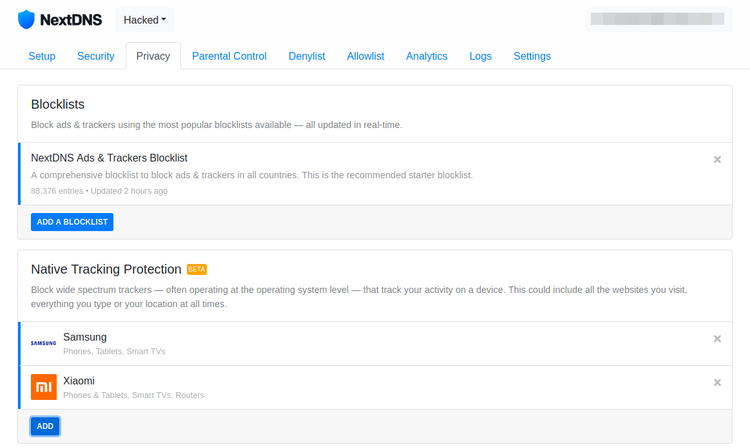Select the Privacy tab
This screenshot has height=448, width=750.
[x=153, y=56]
